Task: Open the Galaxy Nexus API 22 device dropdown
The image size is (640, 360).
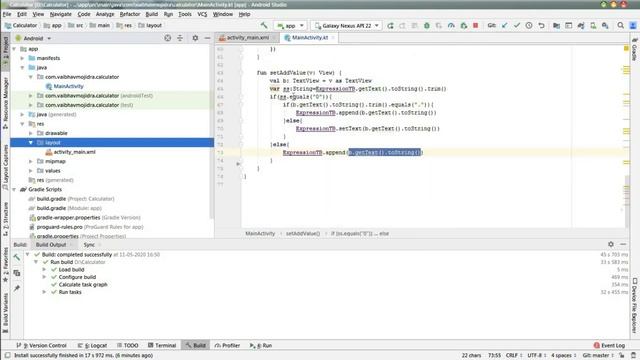Action: tap(347, 25)
